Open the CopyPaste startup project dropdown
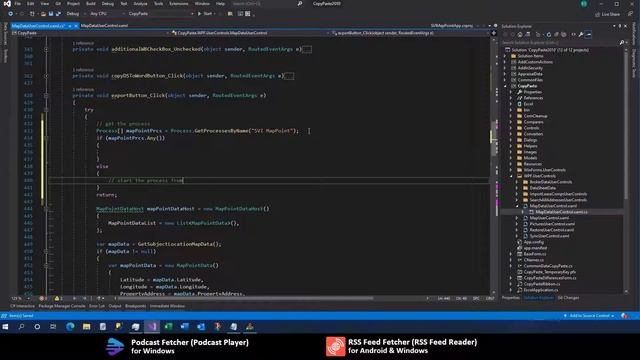This screenshot has height=360, width=640. 160,14
